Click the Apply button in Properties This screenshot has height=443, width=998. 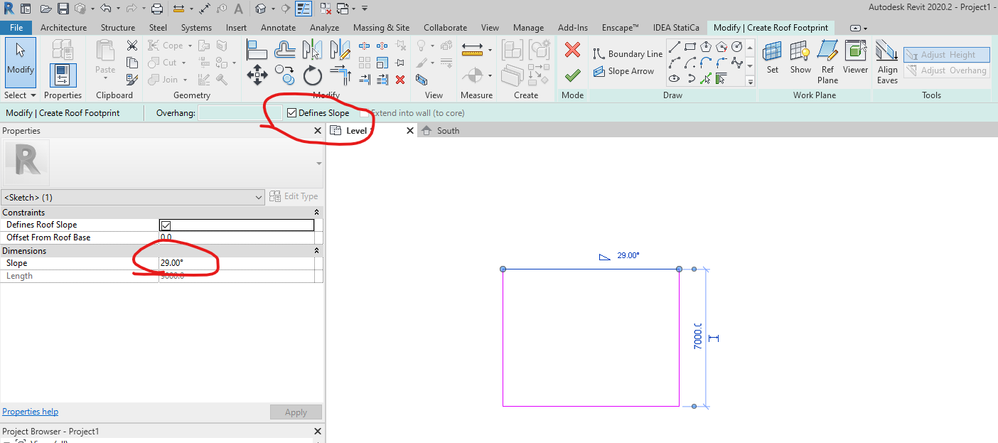295,412
